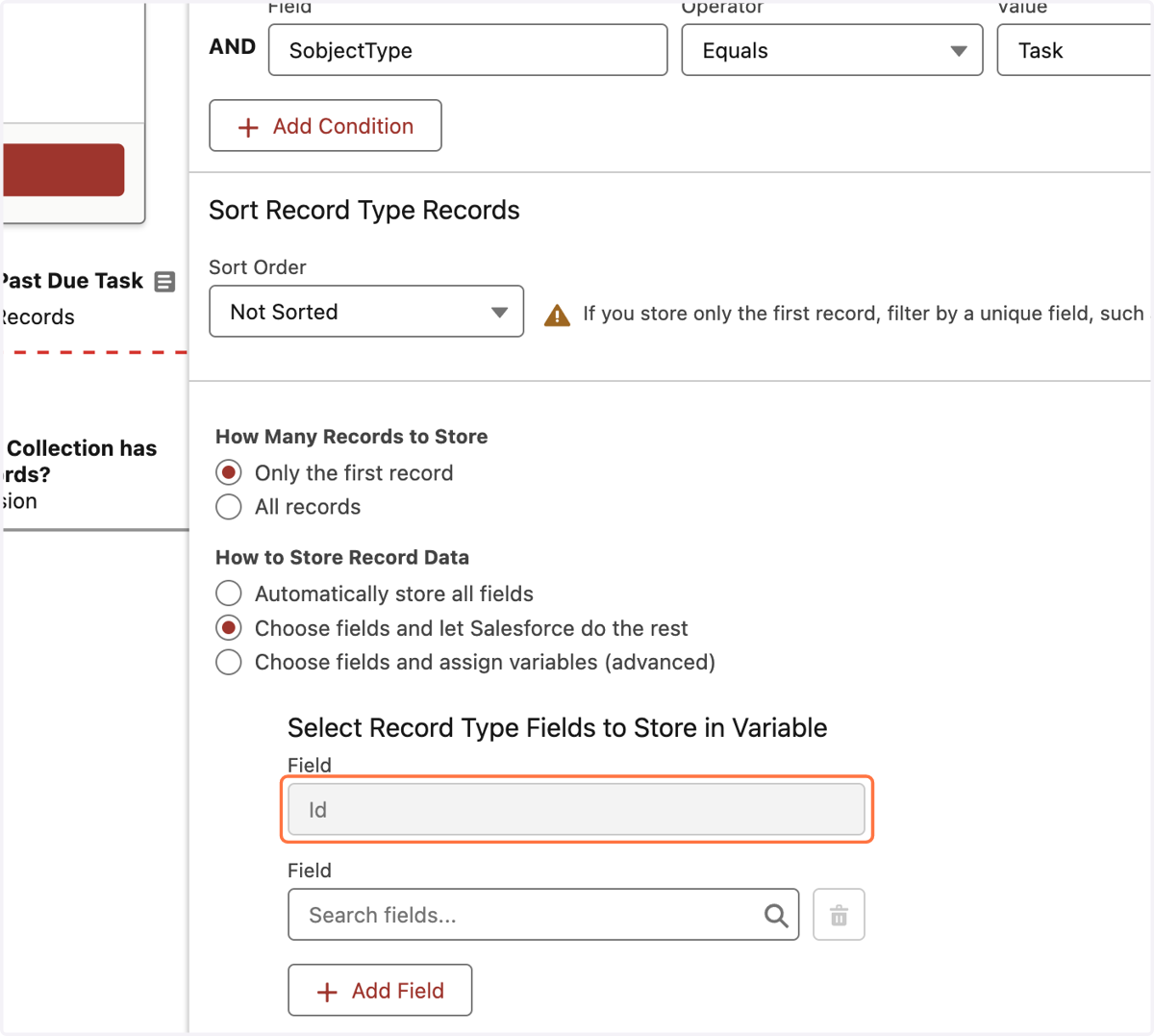The width and height of the screenshot is (1154, 1036).
Task: Click the Search fields input box
Action: (x=543, y=915)
